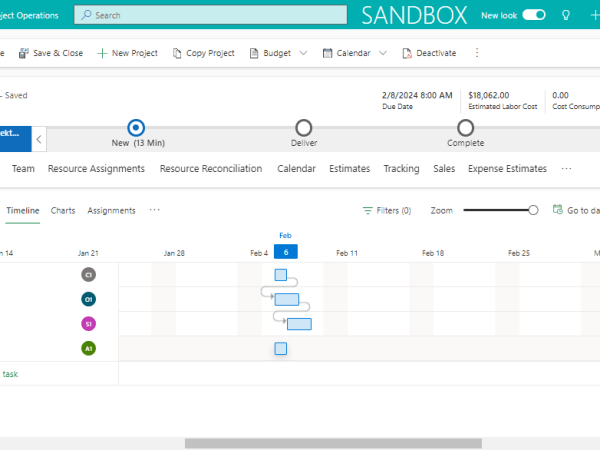Switch to the Charts view
Screen dimensions: 600x450
(x=63, y=210)
